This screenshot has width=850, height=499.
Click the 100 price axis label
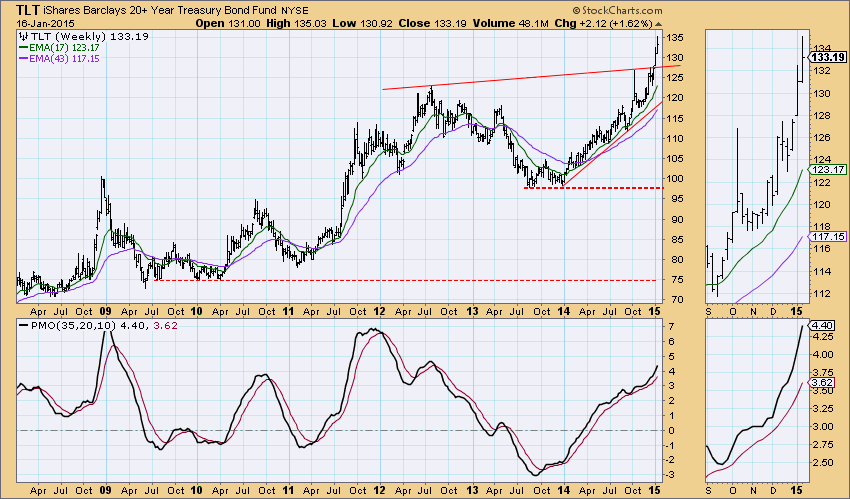675,179
